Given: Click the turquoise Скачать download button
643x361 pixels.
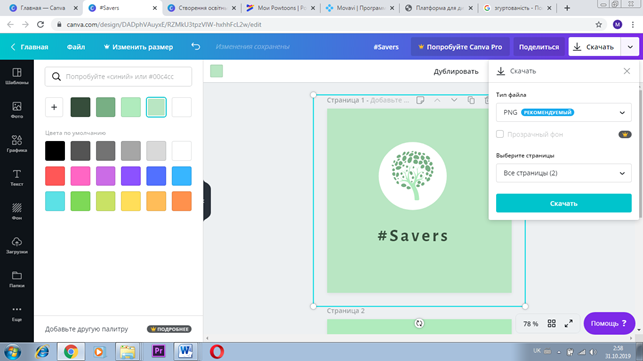Looking at the screenshot, I should (x=563, y=203).
